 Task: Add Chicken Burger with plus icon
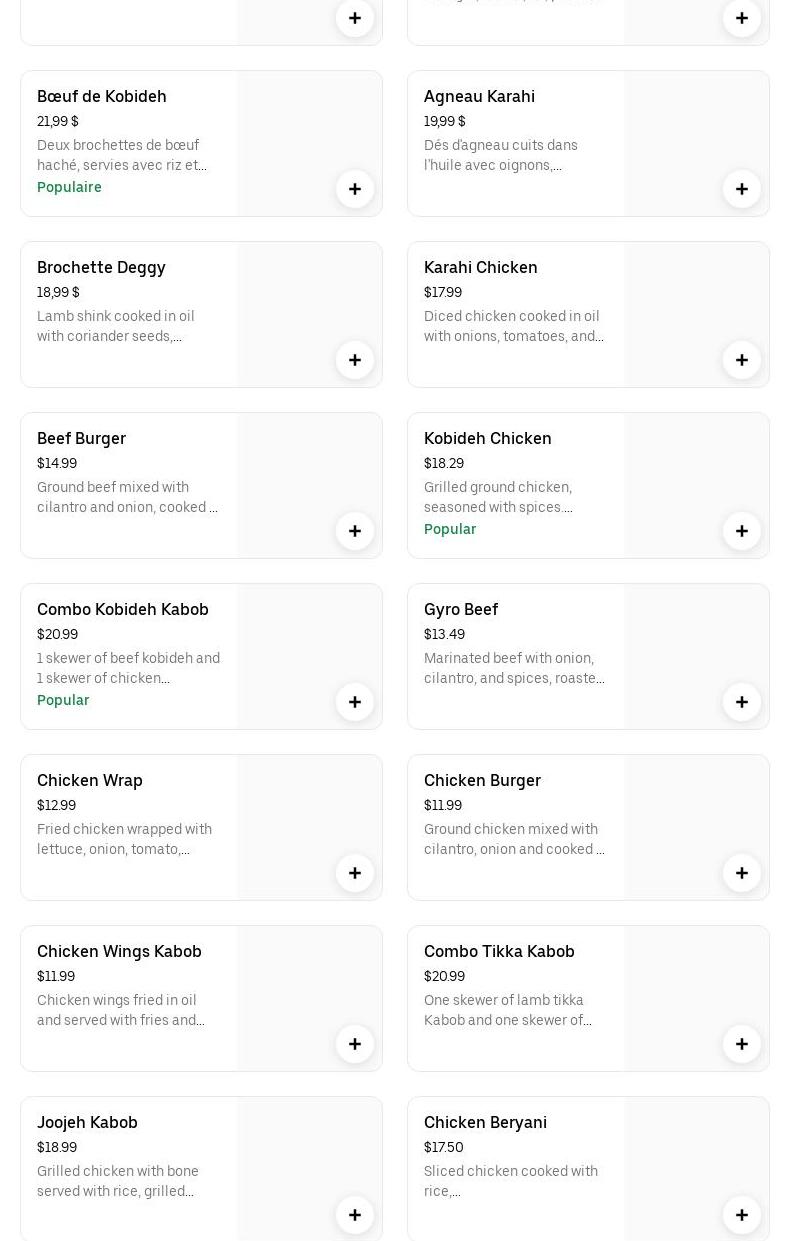pos(742,873)
